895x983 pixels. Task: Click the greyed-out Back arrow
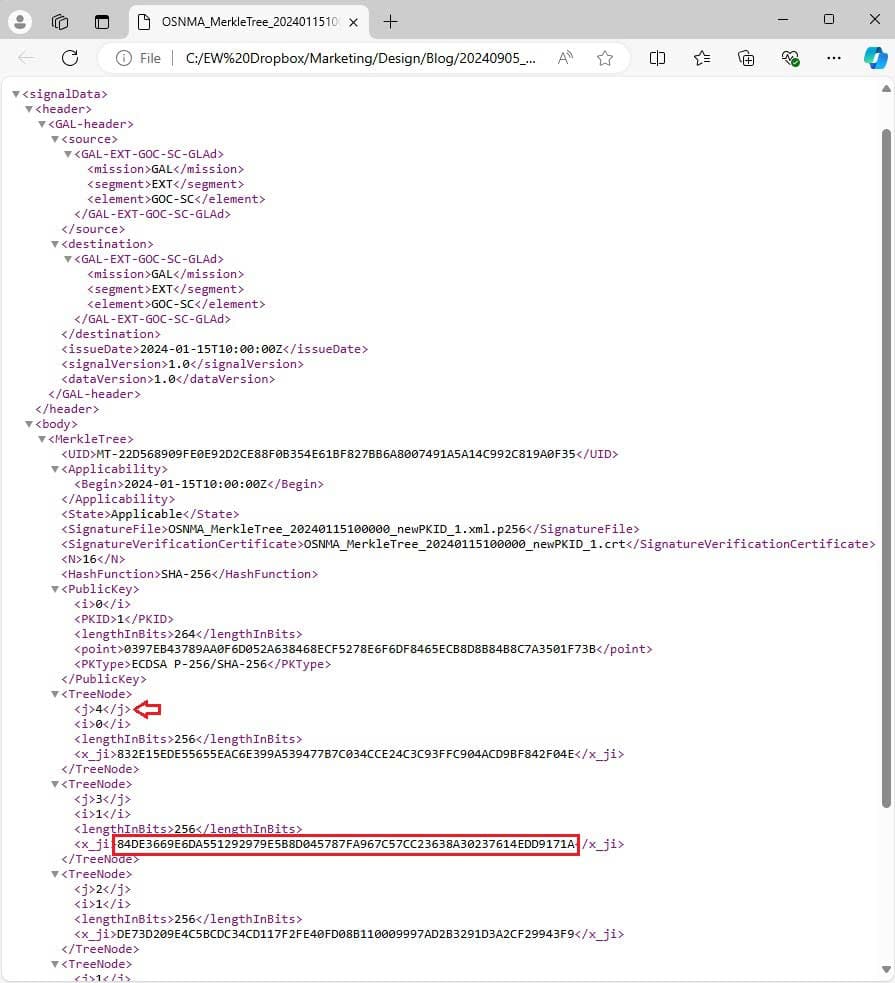pyautogui.click(x=26, y=58)
